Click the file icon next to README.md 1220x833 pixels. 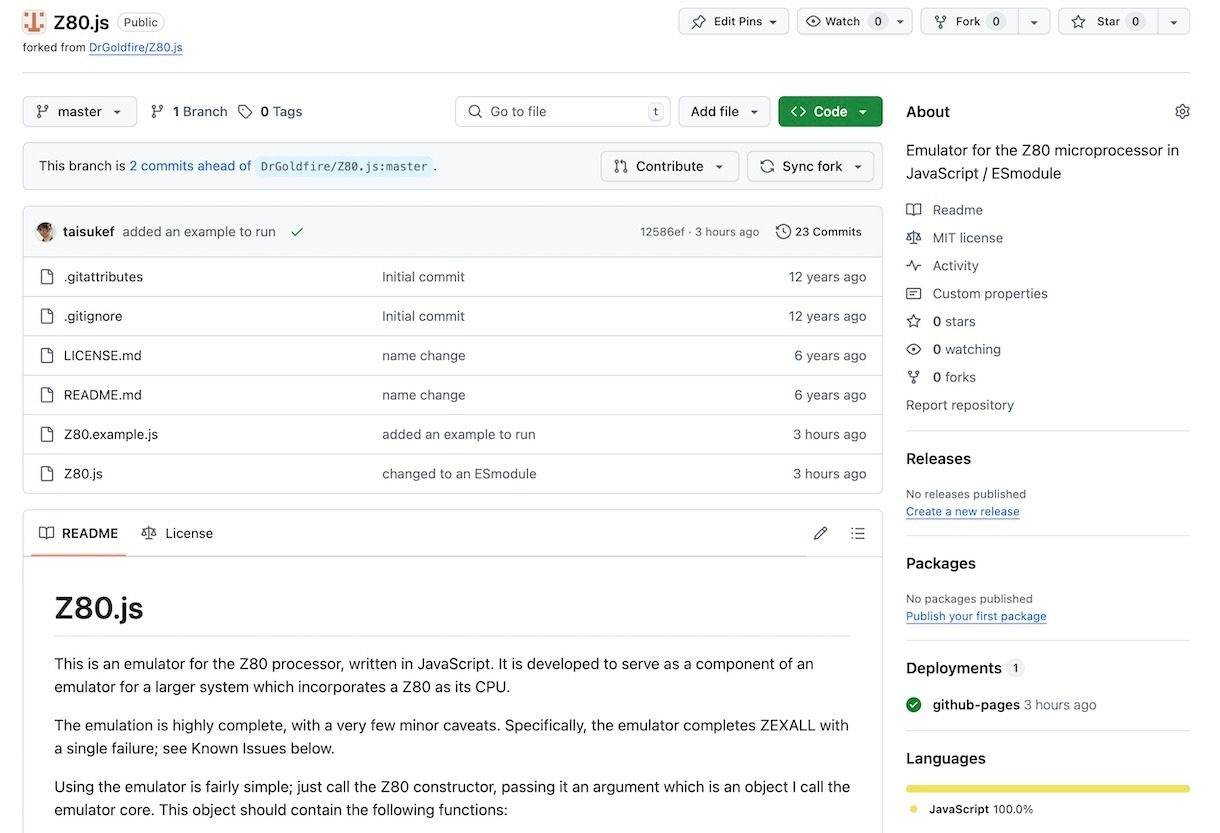46,395
